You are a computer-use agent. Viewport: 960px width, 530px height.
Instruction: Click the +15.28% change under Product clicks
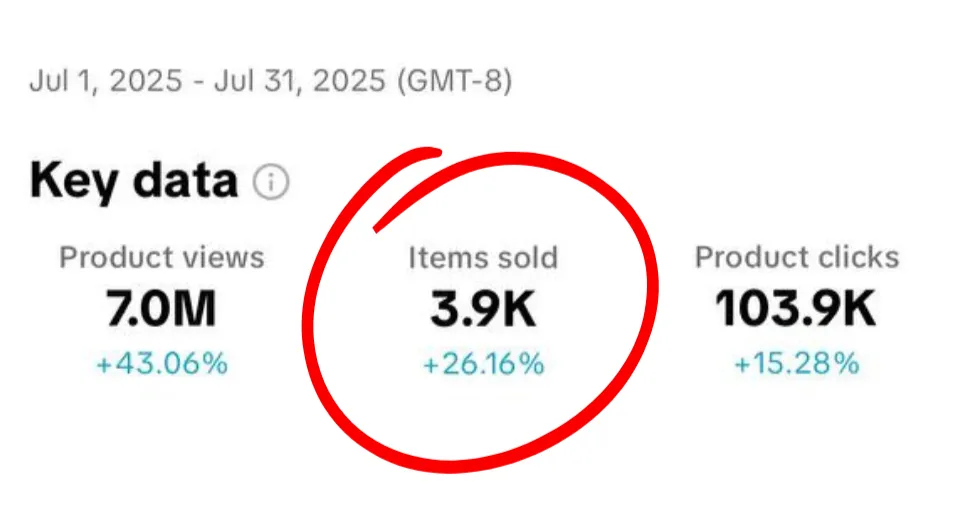(797, 363)
